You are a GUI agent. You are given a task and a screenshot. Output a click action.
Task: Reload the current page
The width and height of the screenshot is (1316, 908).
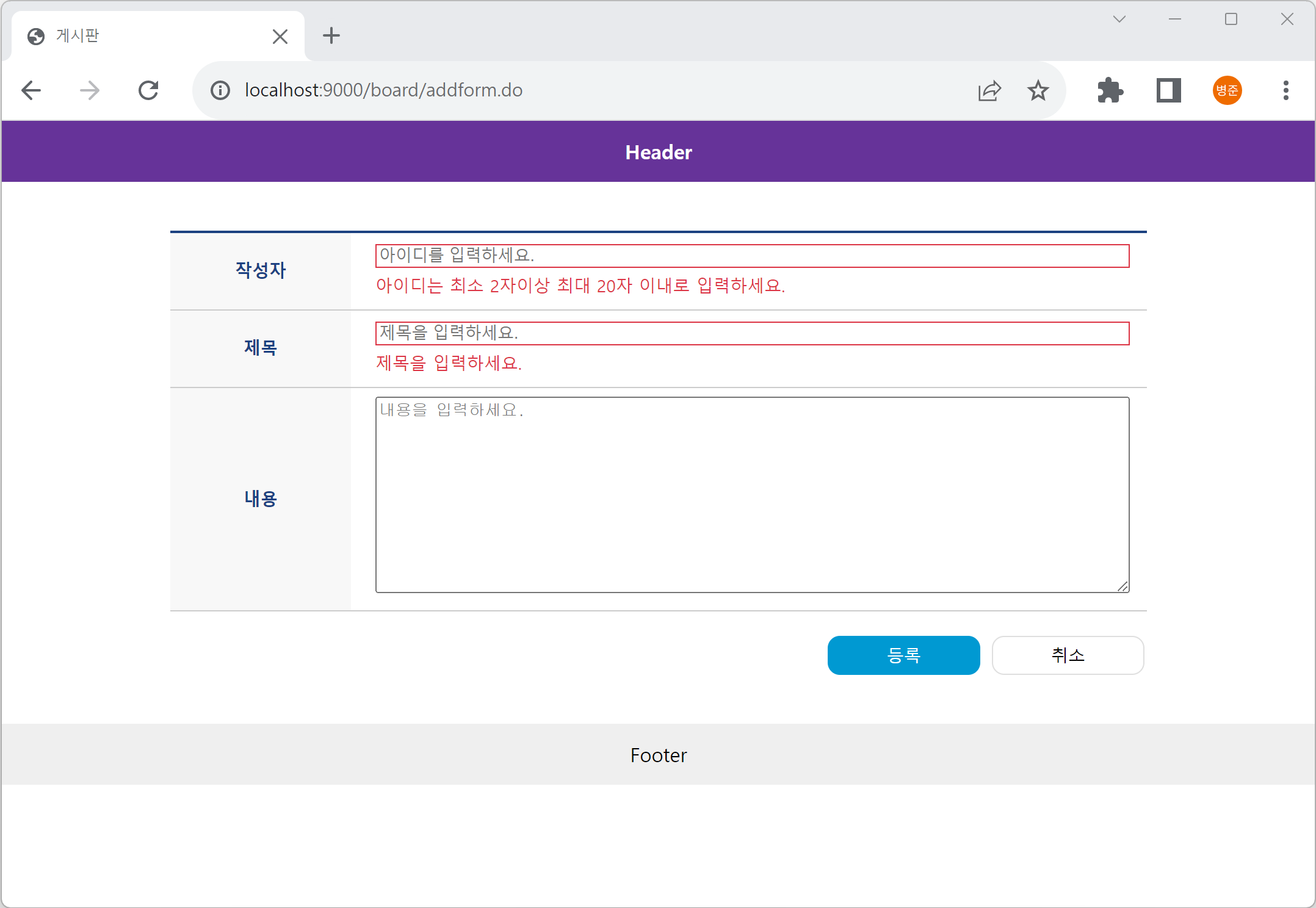(148, 90)
